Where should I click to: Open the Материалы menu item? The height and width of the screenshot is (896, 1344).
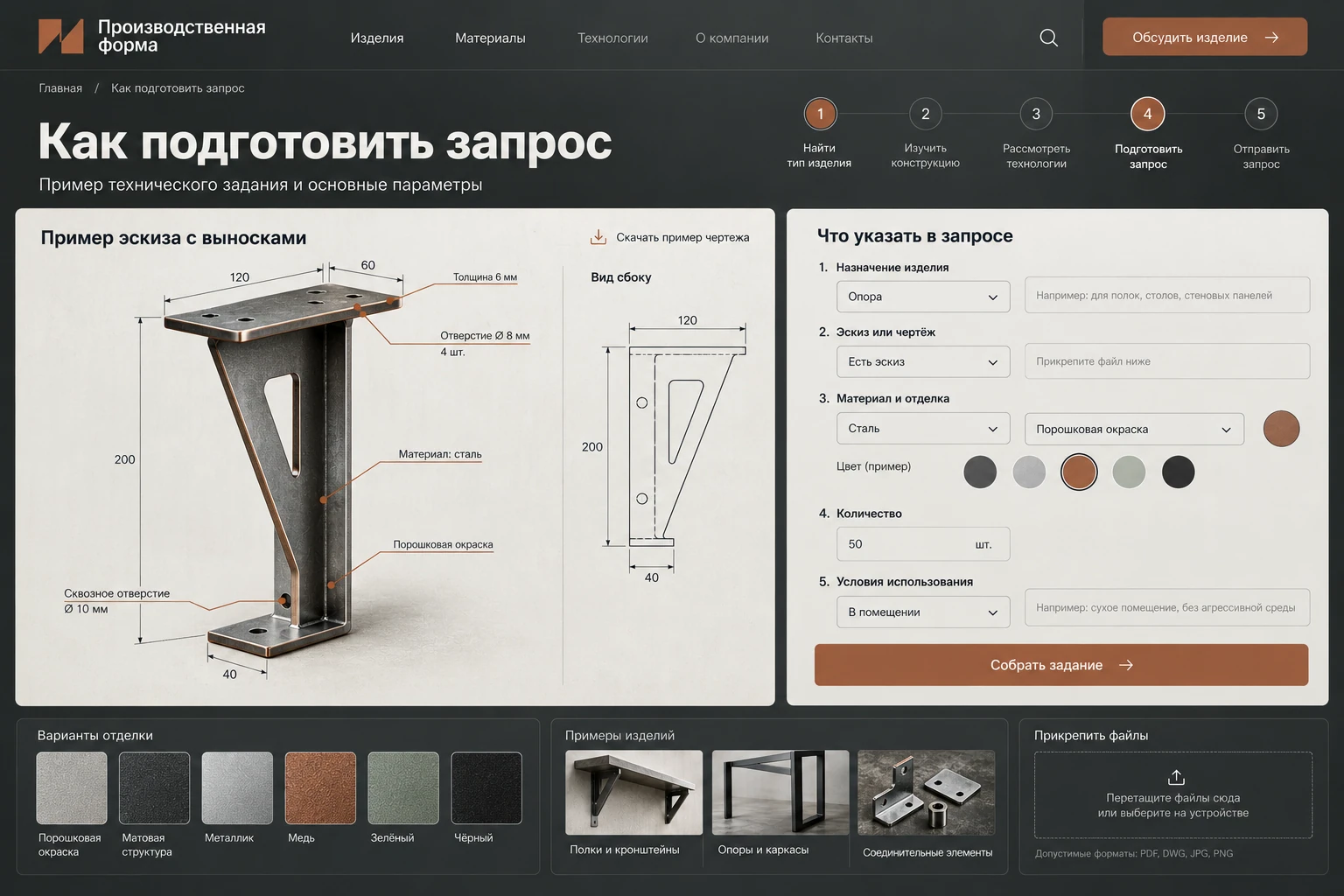(490, 38)
